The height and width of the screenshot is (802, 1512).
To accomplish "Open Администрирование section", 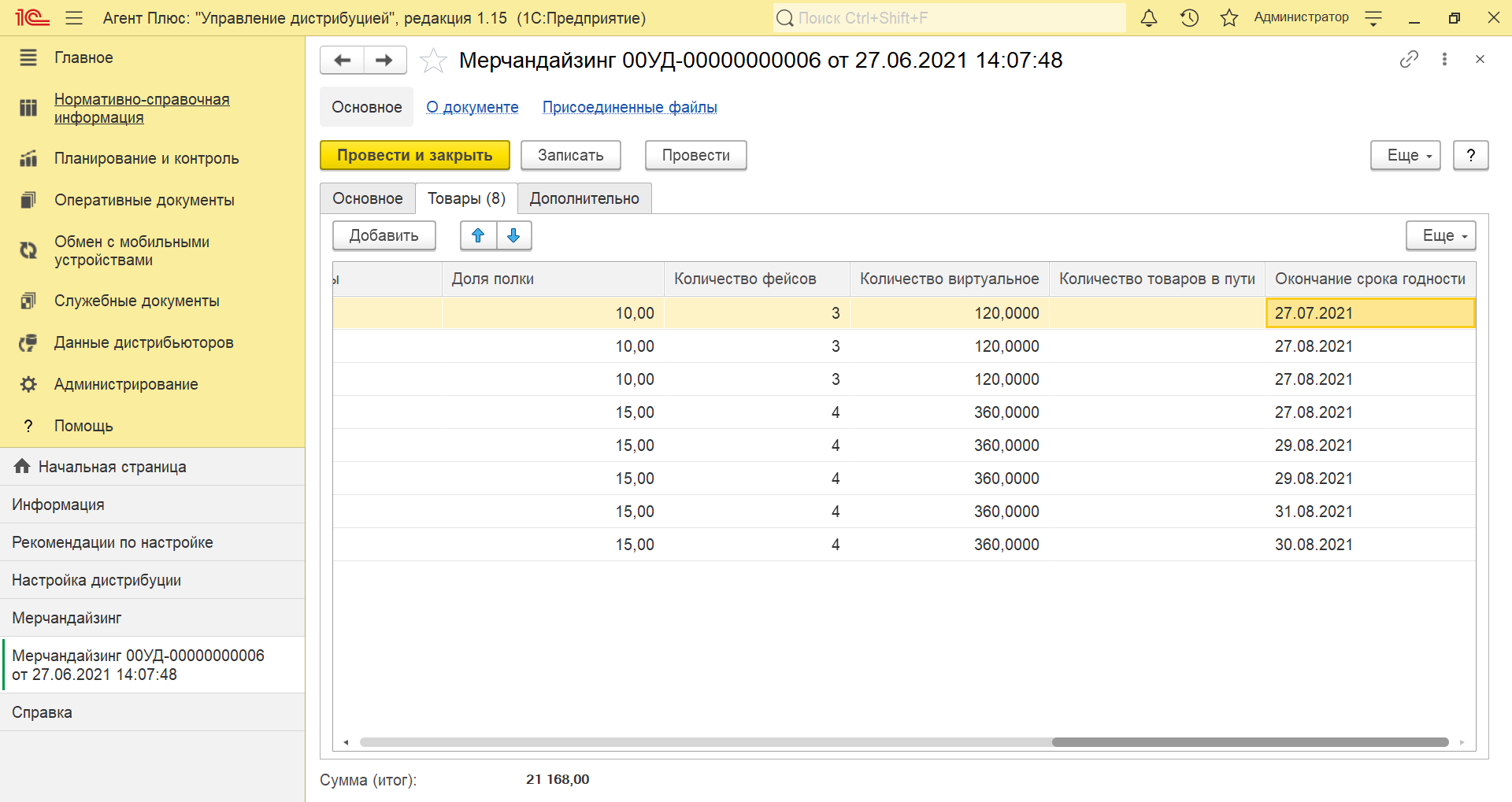I will (x=126, y=384).
